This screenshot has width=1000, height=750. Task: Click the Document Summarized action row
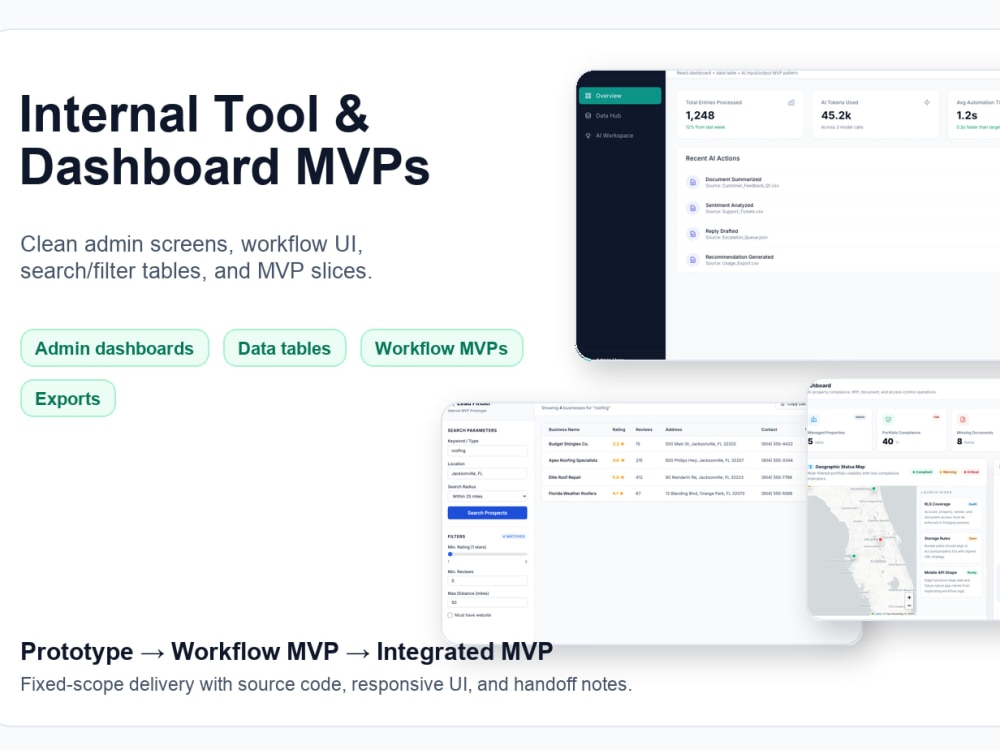coord(839,182)
